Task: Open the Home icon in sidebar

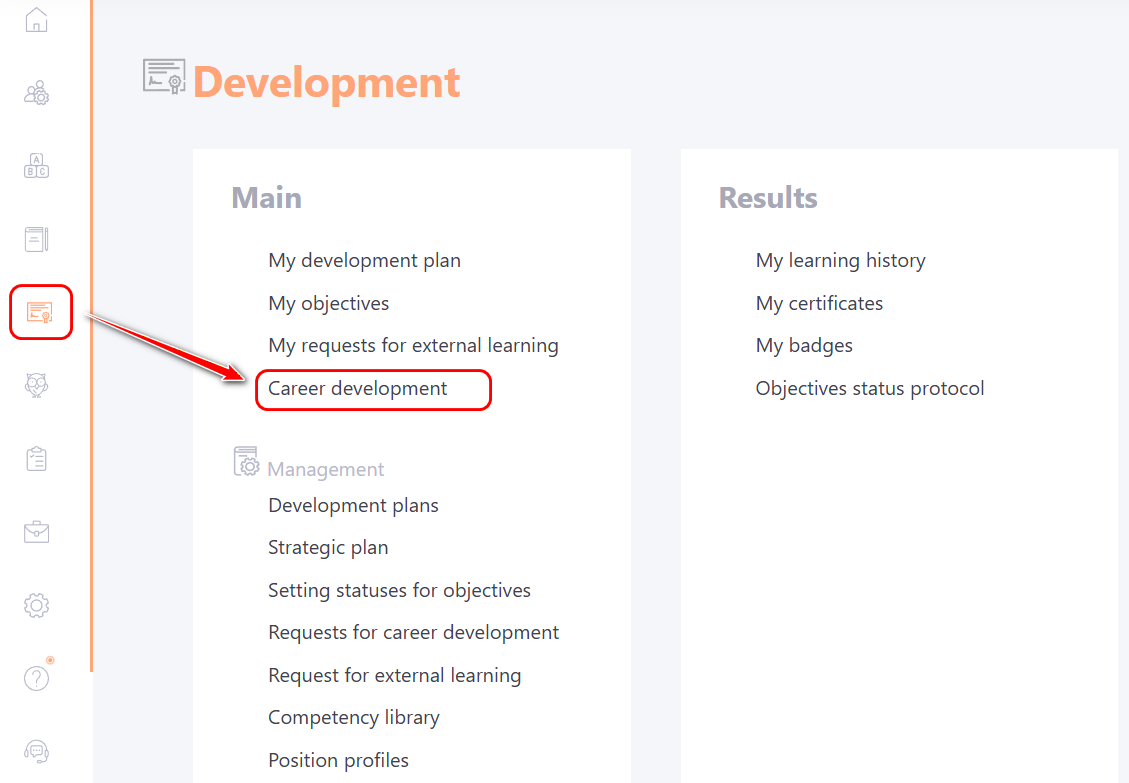Action: [x=36, y=19]
